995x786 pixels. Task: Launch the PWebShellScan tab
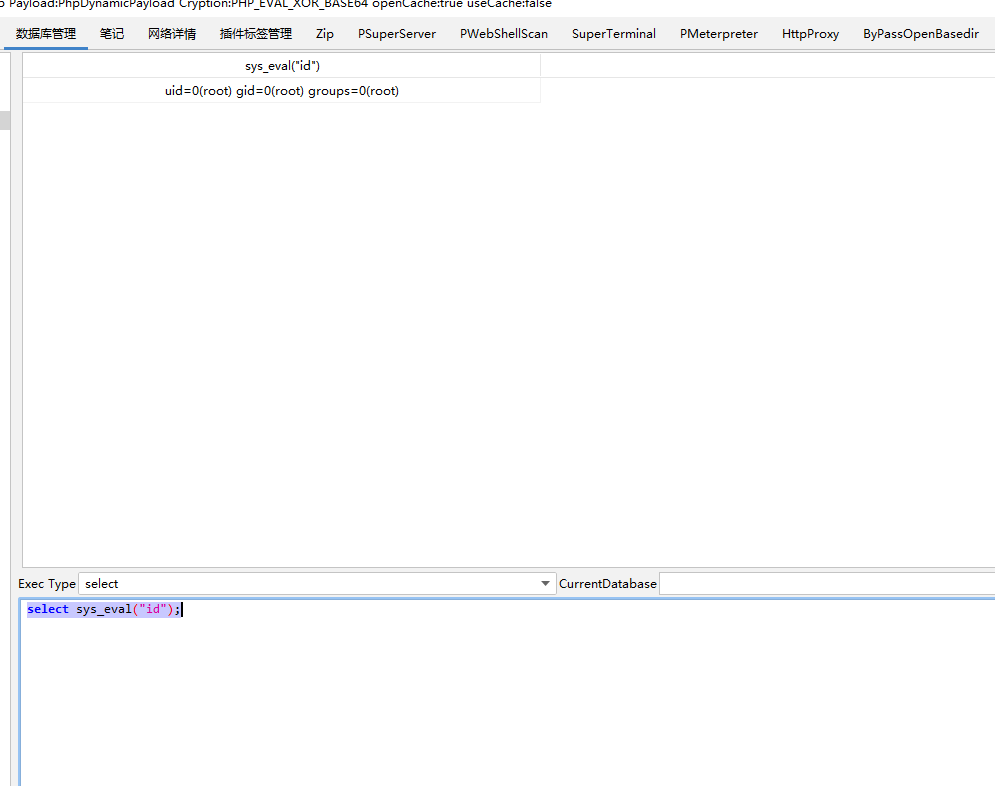click(x=503, y=33)
